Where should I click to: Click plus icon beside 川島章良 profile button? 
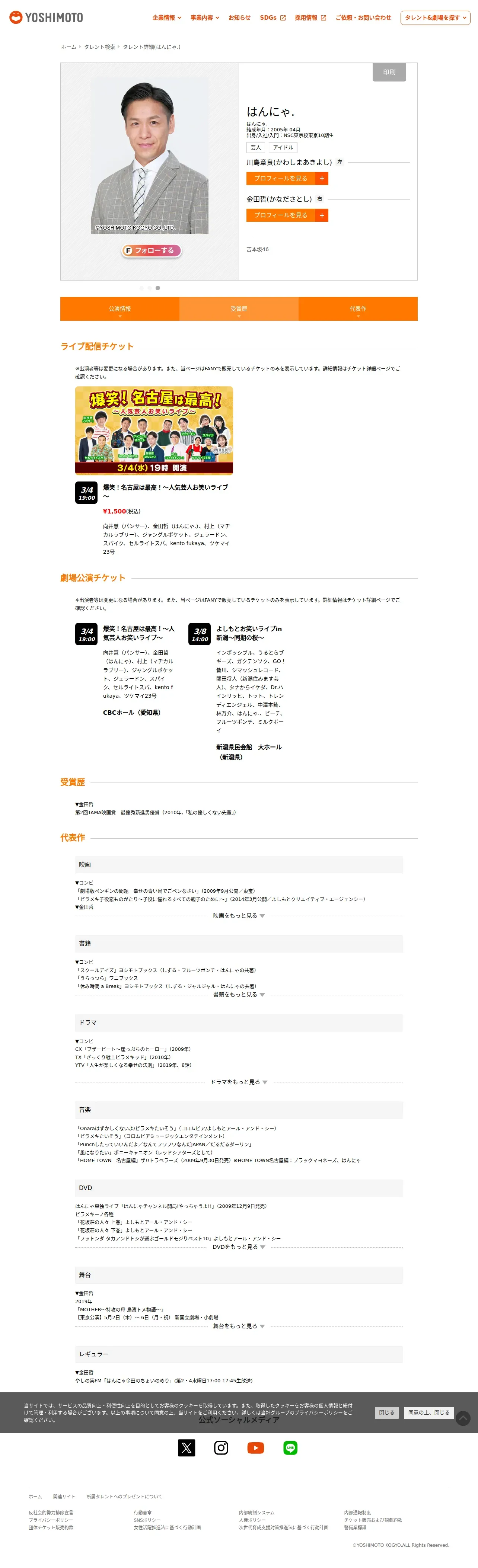point(322,178)
